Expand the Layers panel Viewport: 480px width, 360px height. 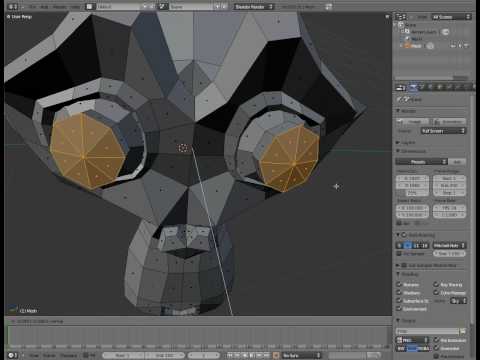coord(398,142)
